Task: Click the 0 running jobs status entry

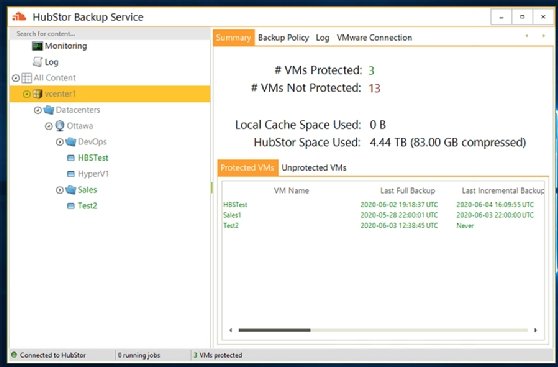Action: click(x=139, y=355)
